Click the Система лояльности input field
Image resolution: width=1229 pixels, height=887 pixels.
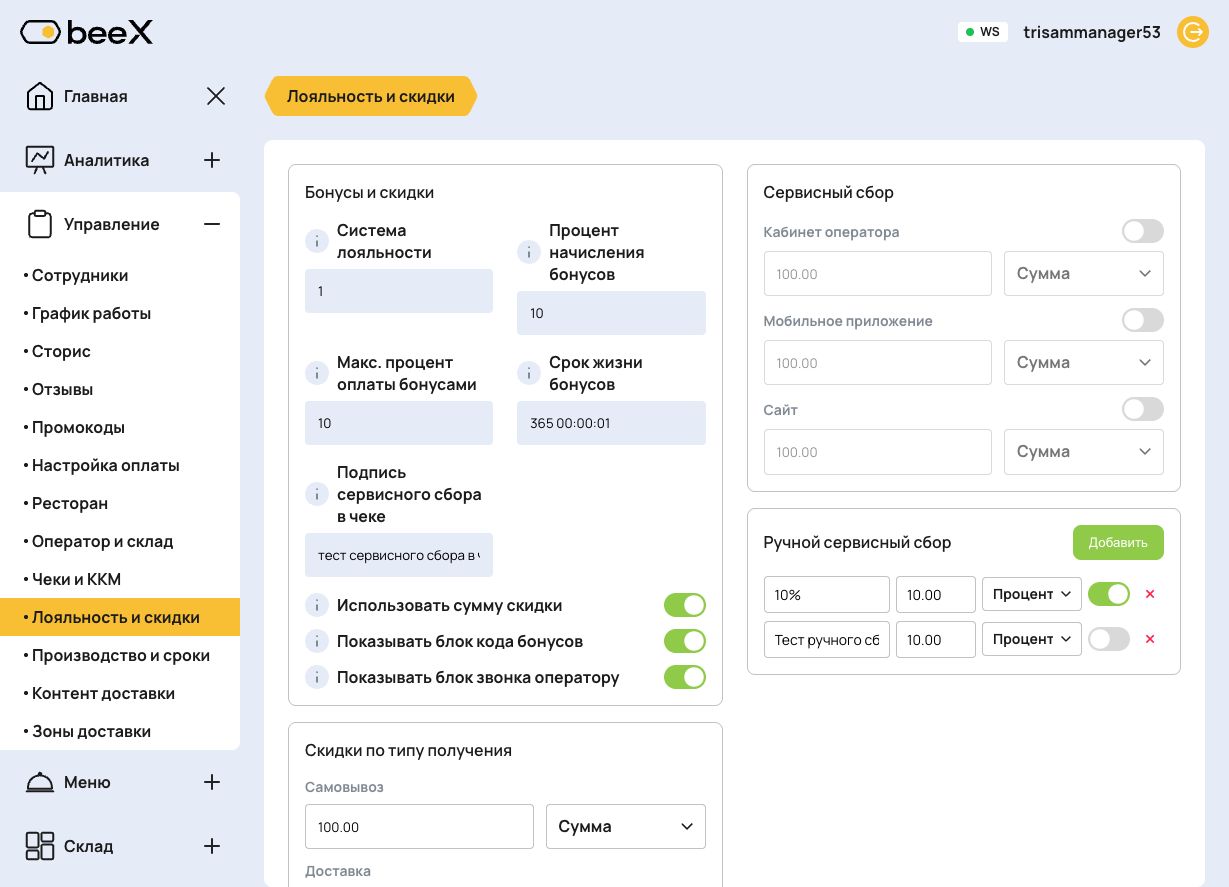point(399,291)
